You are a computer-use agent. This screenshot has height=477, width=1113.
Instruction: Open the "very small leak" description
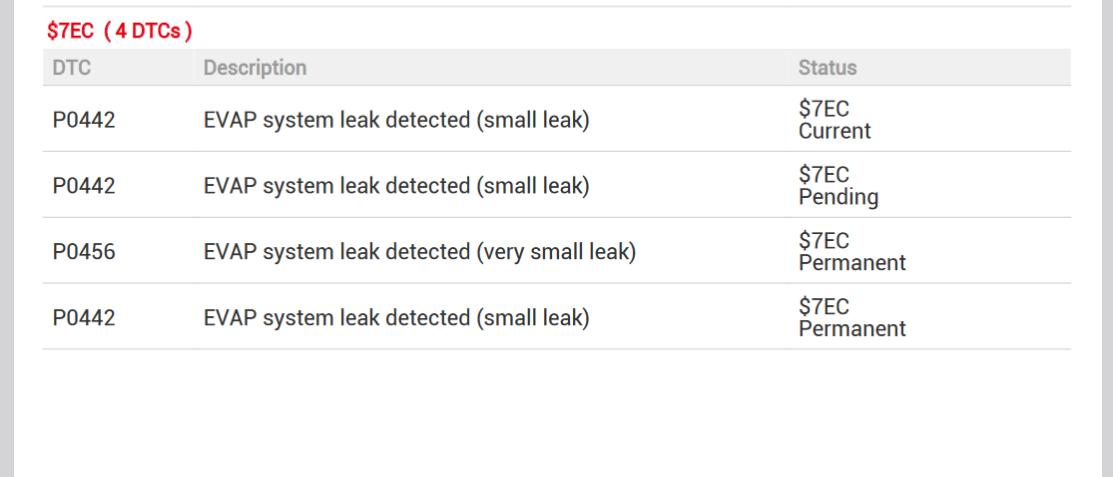point(419,252)
